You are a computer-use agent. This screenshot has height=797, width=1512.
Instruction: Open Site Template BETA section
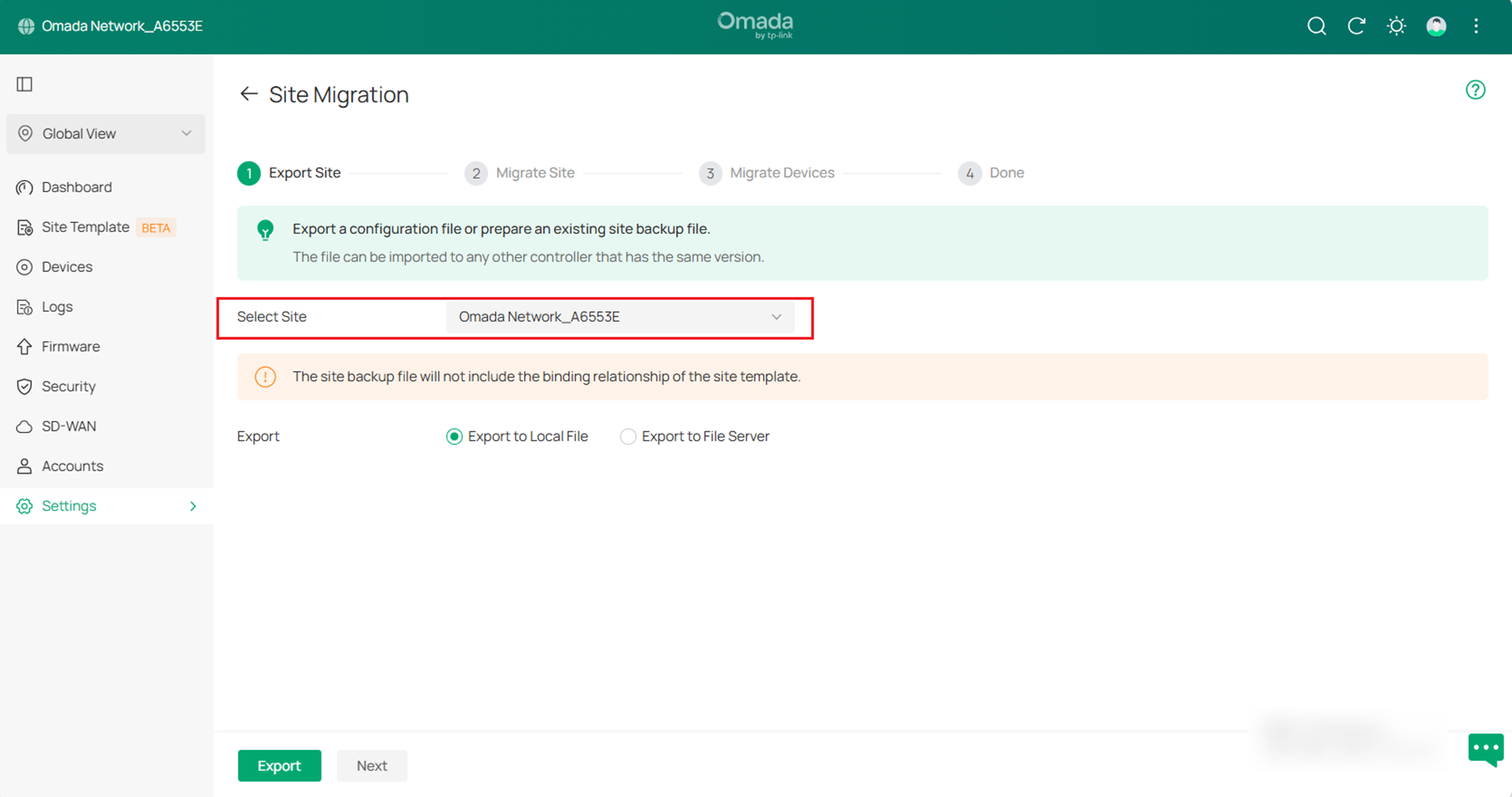85,227
